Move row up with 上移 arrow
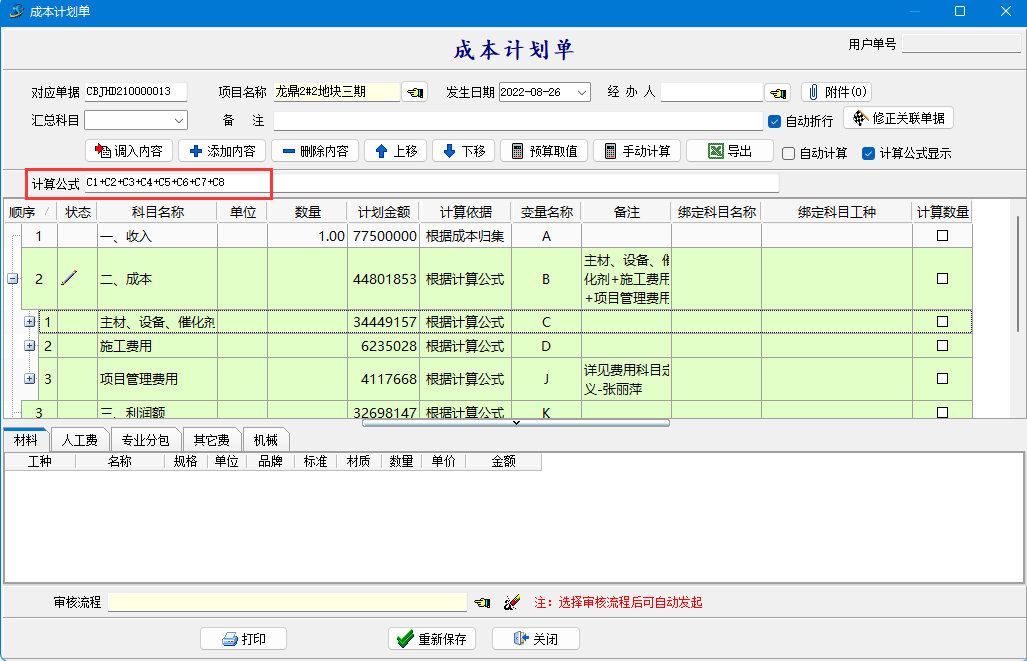Viewport: 1027px width, 661px height. click(395, 151)
